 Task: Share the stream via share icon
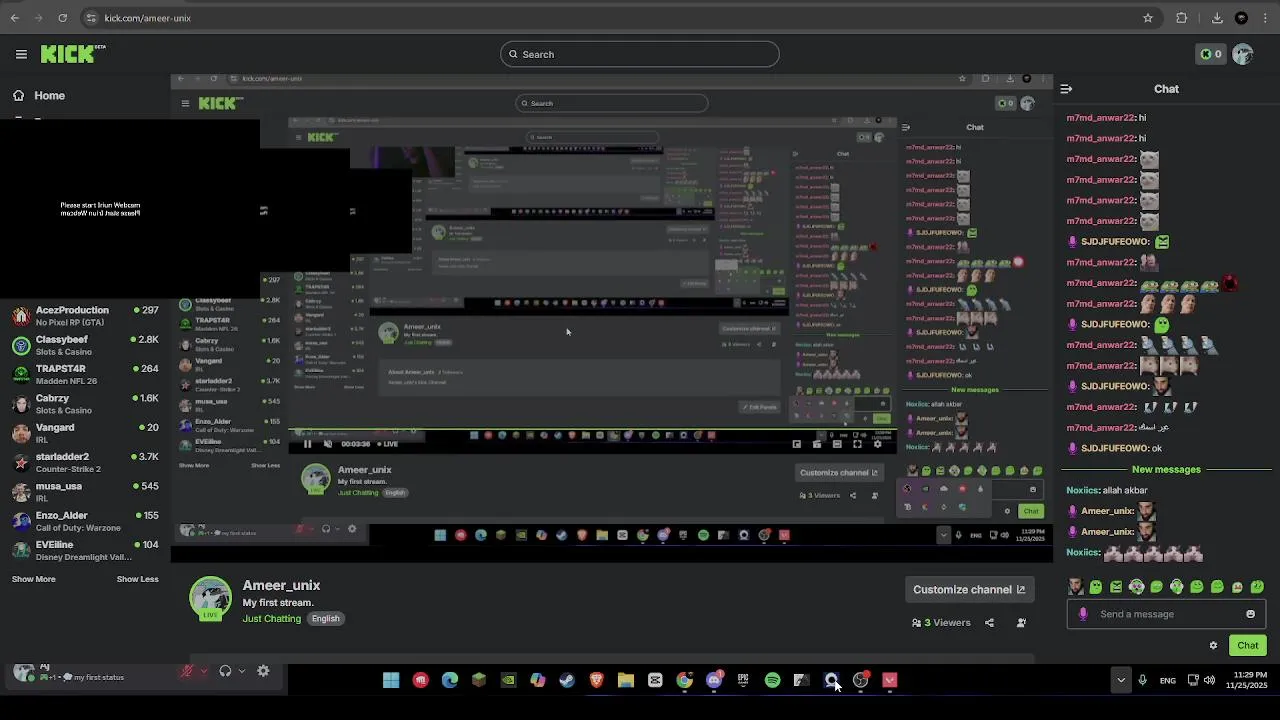989,623
